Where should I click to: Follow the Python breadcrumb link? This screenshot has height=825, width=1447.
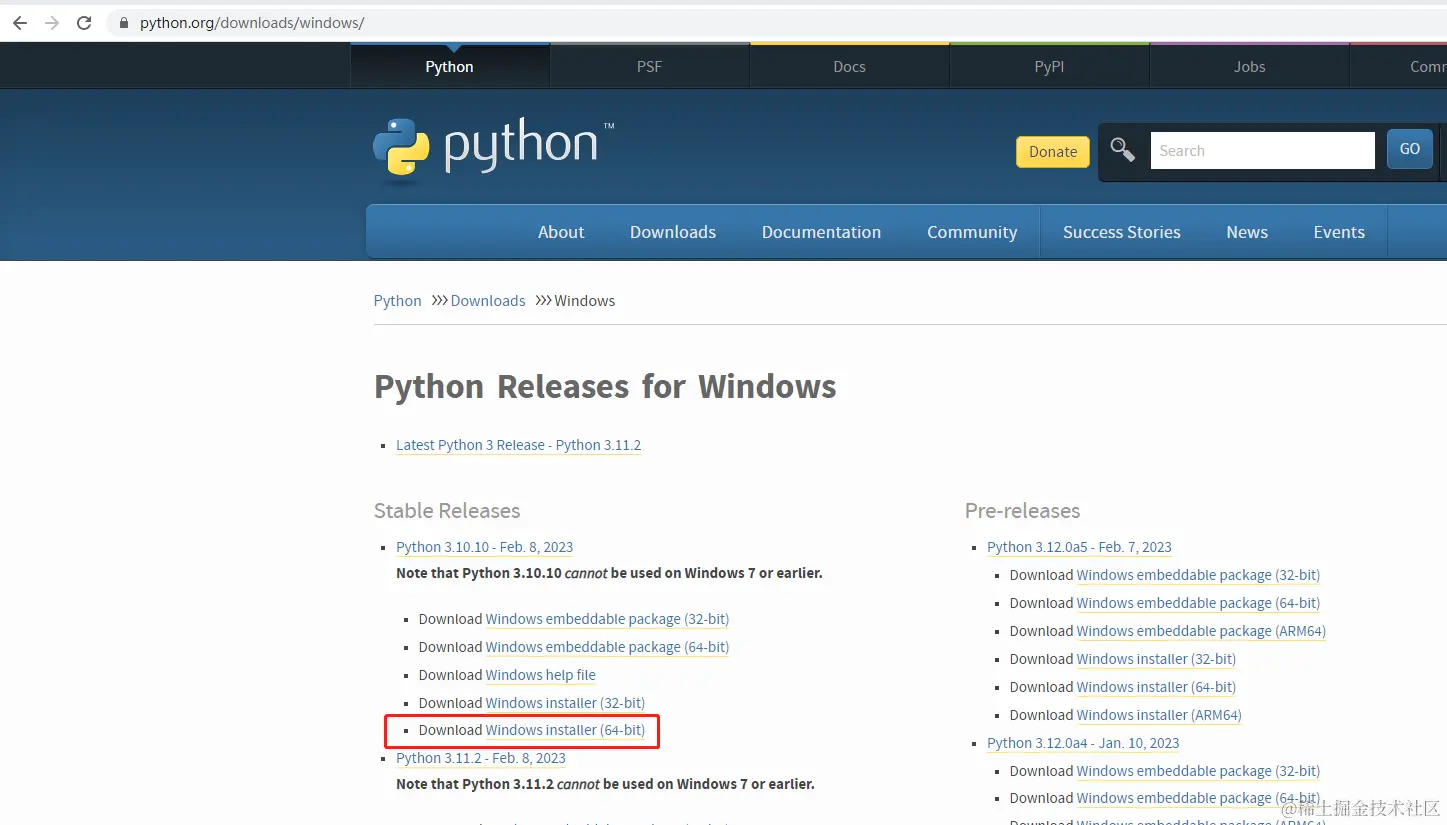click(398, 301)
